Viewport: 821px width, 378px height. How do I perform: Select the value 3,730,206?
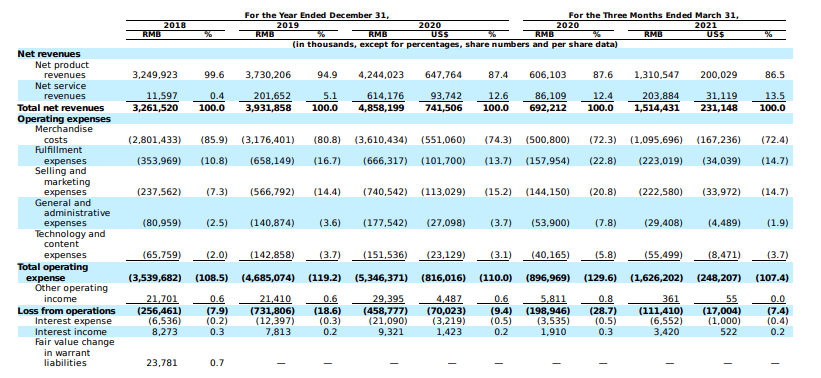(x=268, y=75)
